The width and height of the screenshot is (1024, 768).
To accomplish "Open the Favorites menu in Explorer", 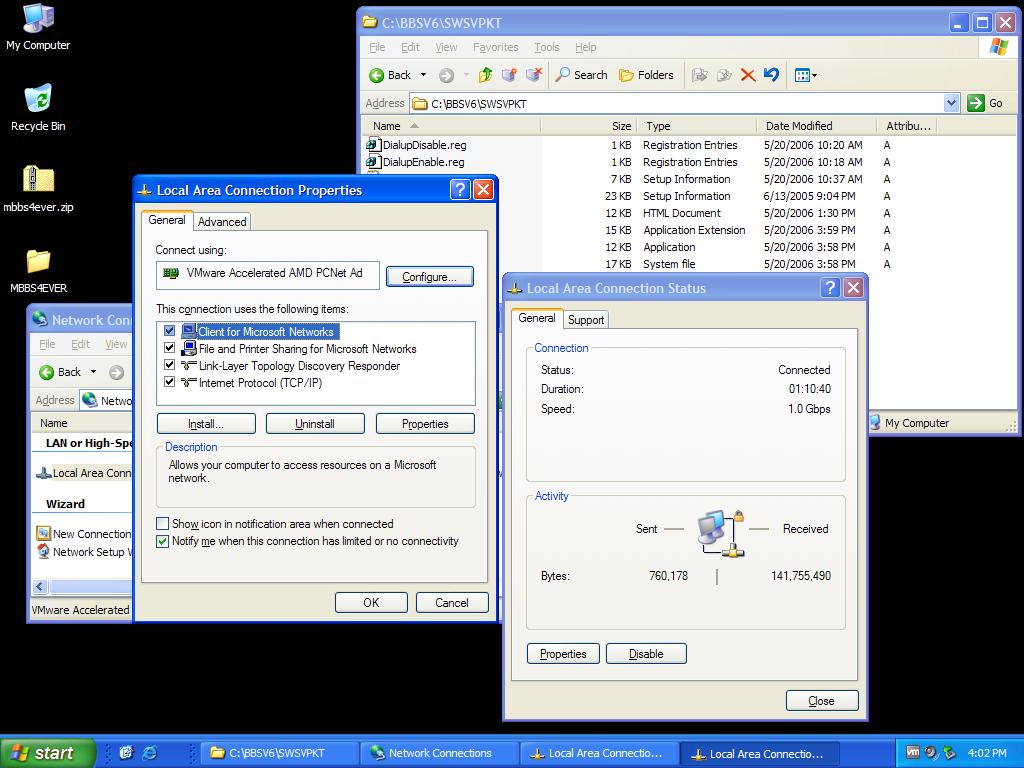I will [495, 47].
